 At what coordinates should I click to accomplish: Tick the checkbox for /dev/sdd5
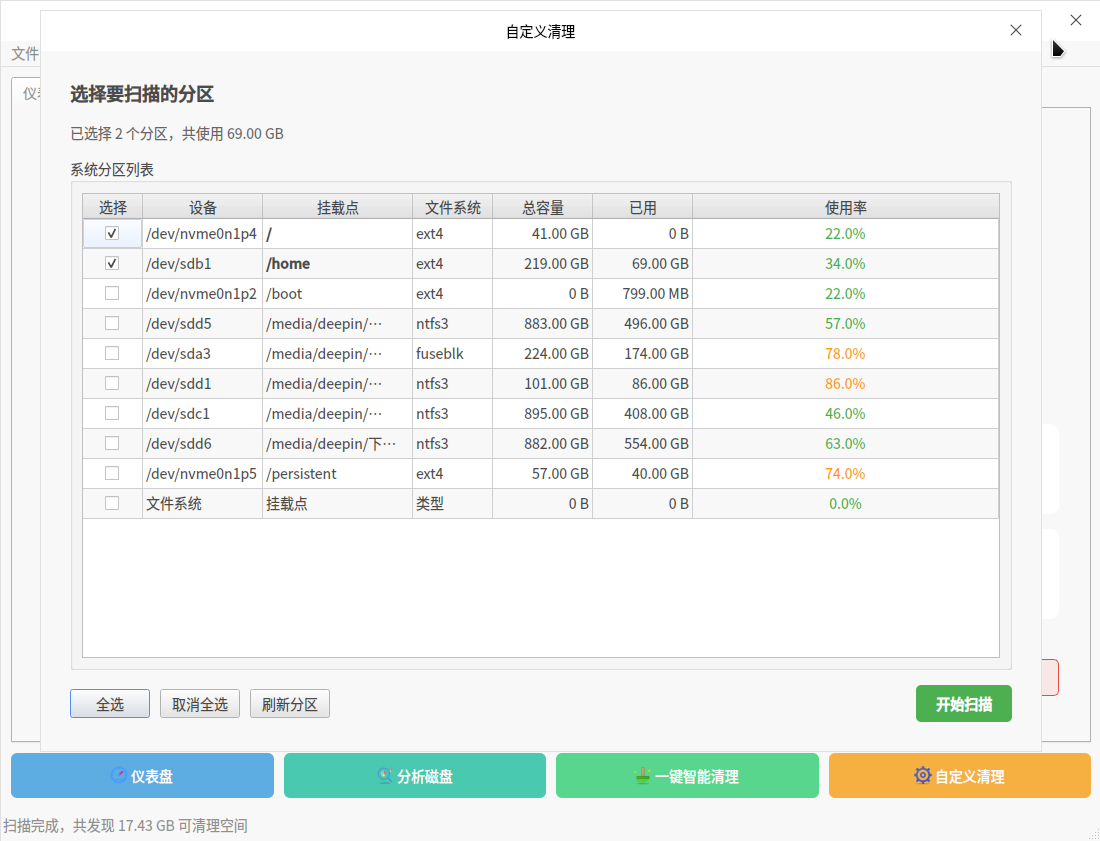[x=112, y=323]
